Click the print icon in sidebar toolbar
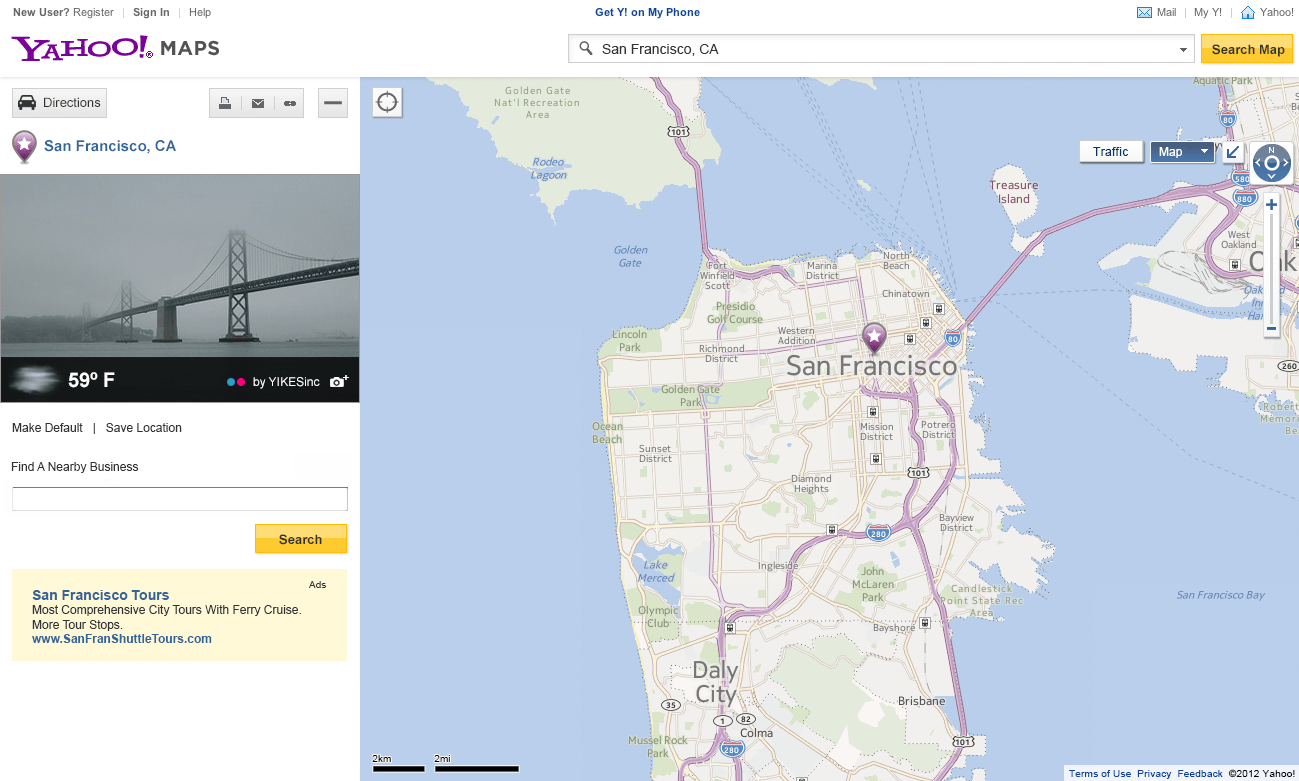Image resolution: width=1299 pixels, height=781 pixels. point(226,103)
